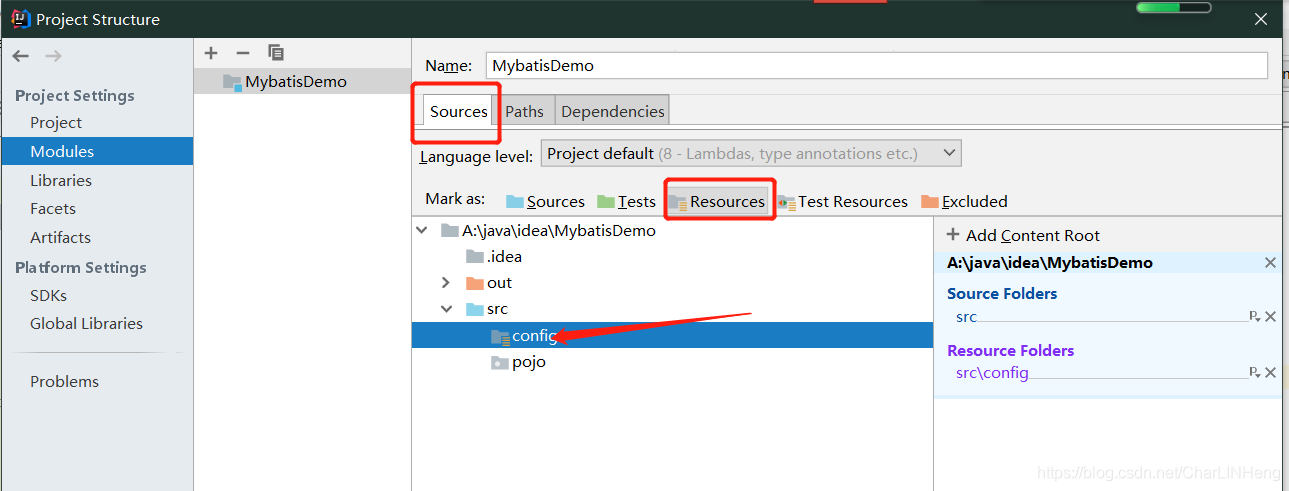
Task: Close the Project Structure dialog
Action: [x=1261, y=18]
